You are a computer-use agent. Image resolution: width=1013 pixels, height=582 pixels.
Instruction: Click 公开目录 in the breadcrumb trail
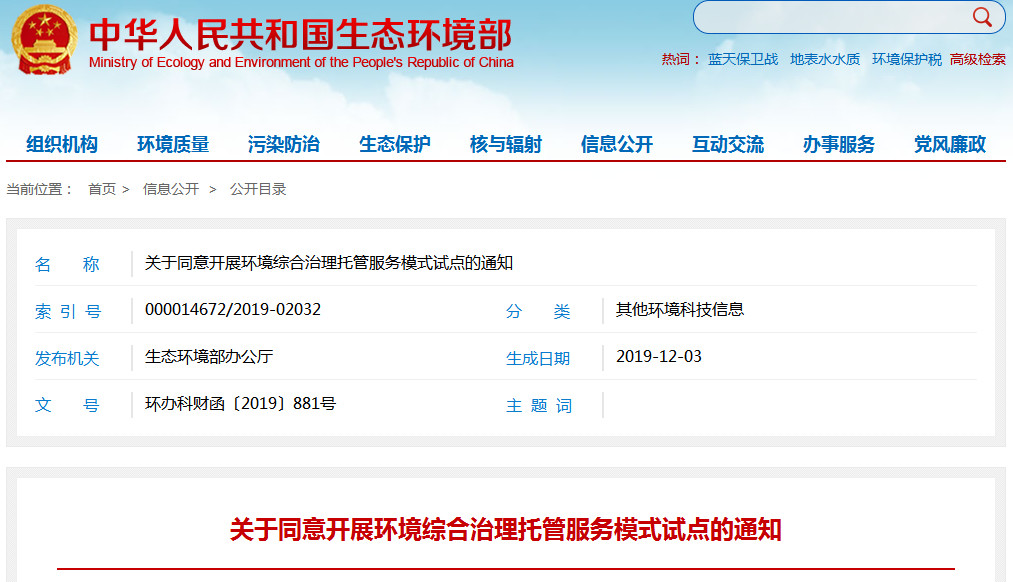[x=258, y=189]
